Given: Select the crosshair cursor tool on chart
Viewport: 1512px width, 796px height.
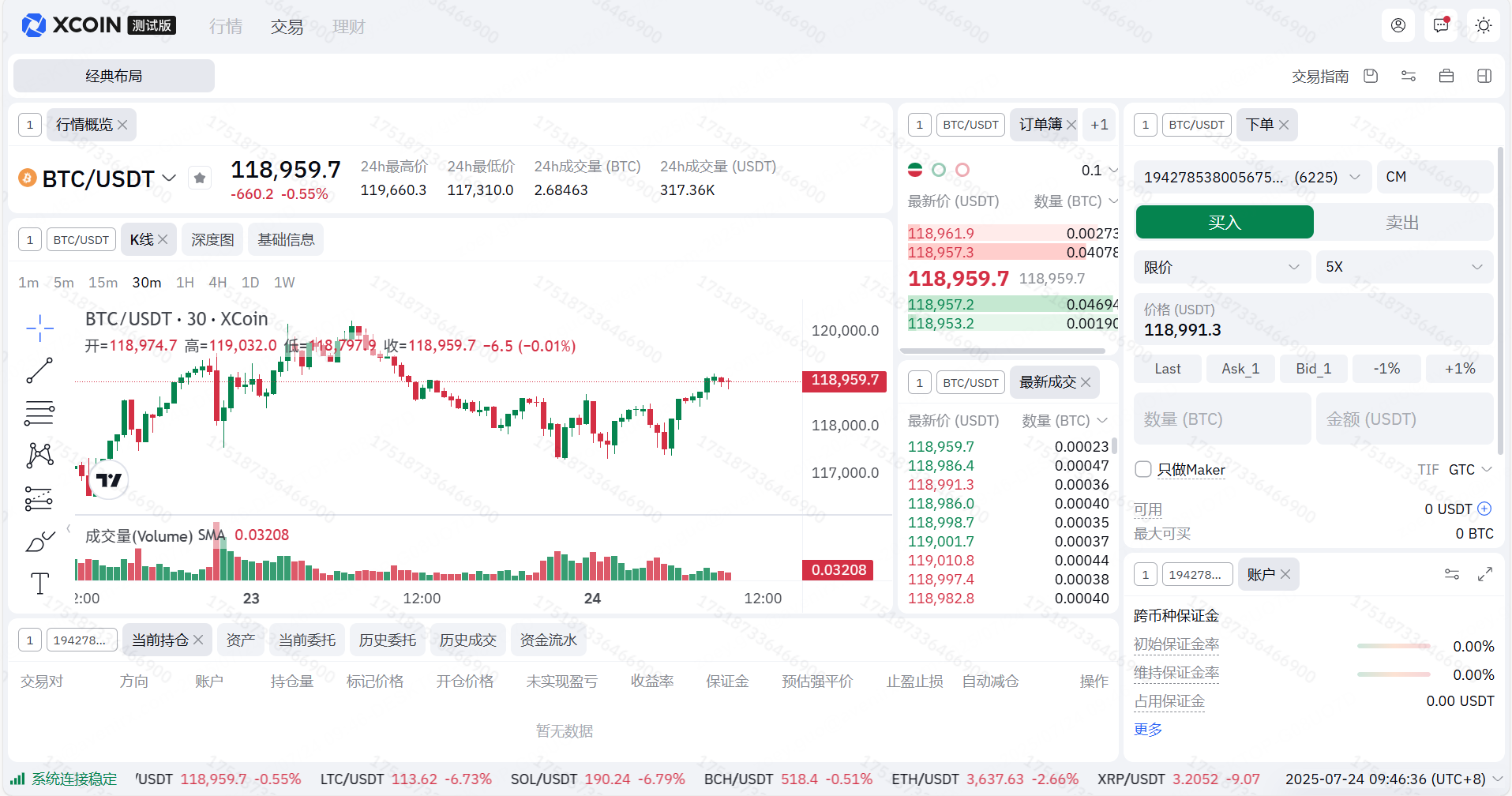Looking at the screenshot, I should point(39,328).
